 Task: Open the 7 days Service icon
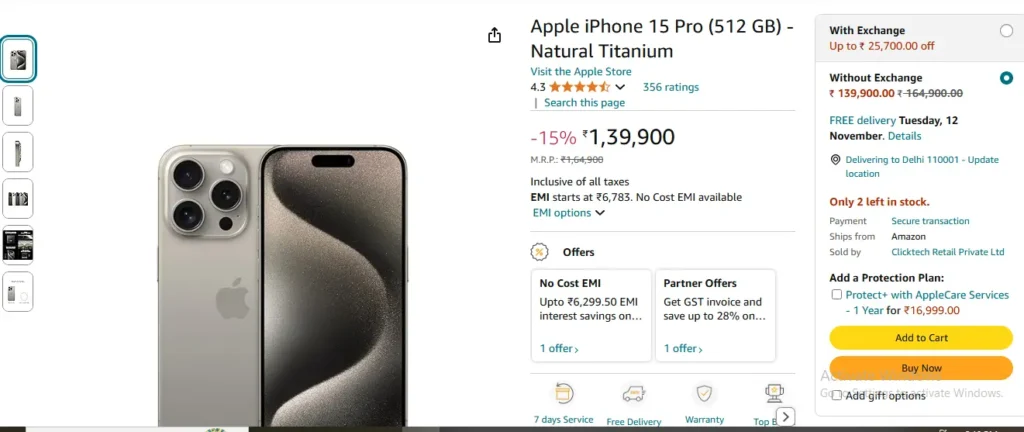pos(563,393)
